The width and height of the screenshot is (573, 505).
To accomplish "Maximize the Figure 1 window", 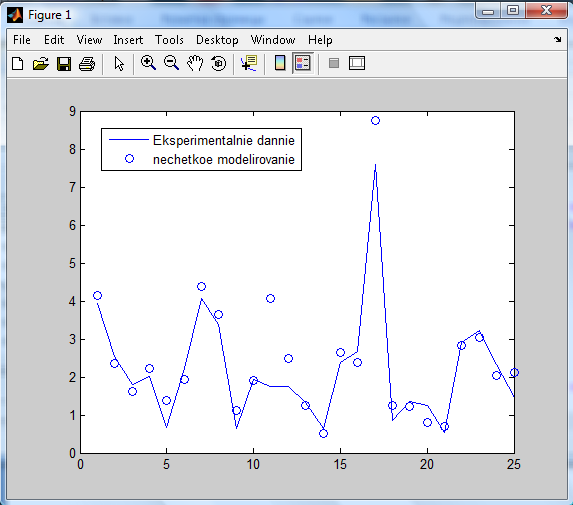I will pyautogui.click(x=512, y=10).
